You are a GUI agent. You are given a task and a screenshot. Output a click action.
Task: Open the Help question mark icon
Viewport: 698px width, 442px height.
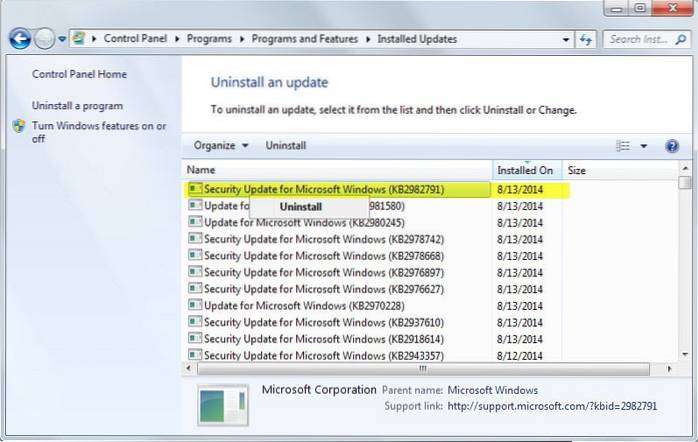tap(672, 146)
